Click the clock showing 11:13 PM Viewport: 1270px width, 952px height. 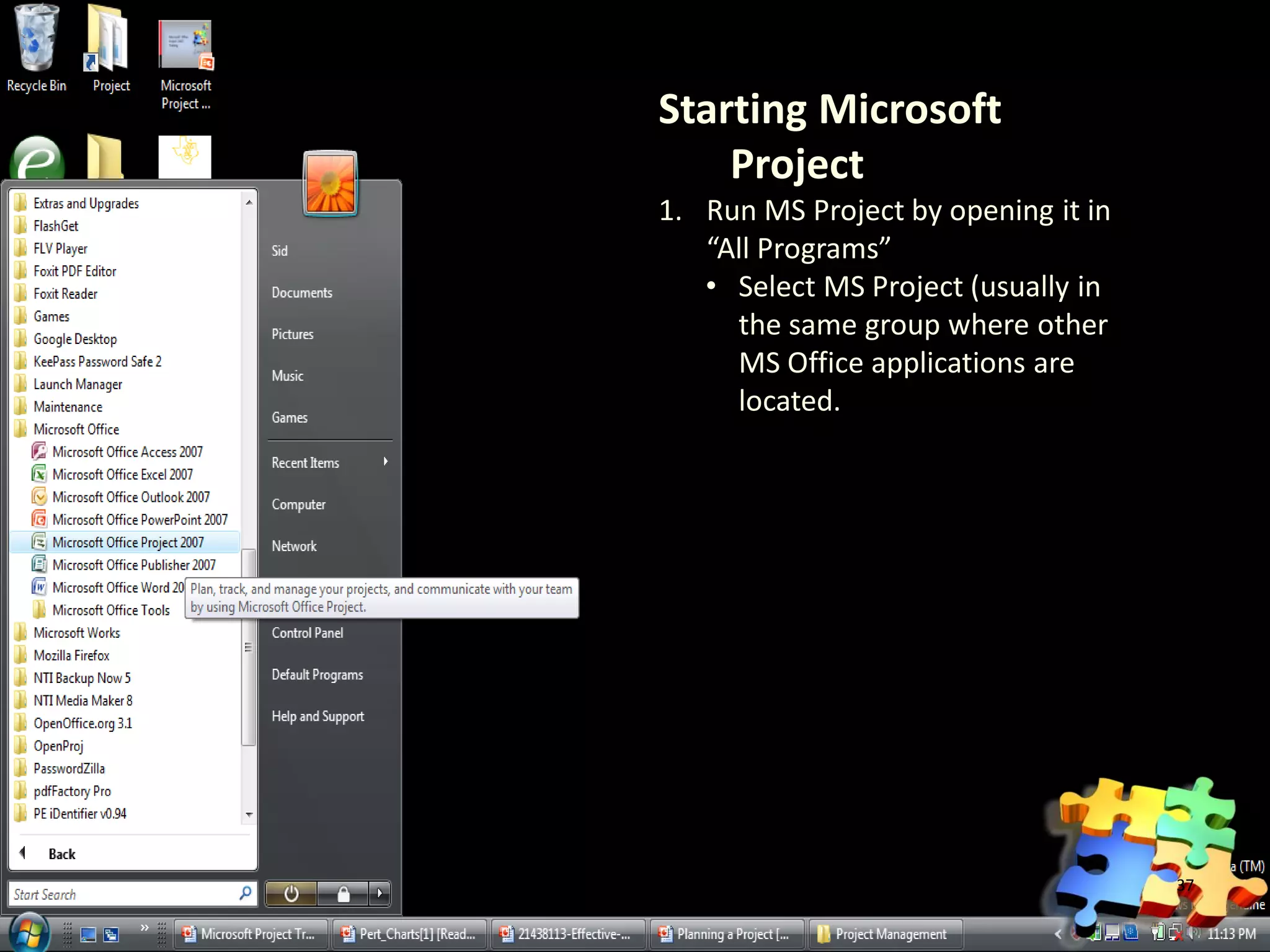[1232, 934]
